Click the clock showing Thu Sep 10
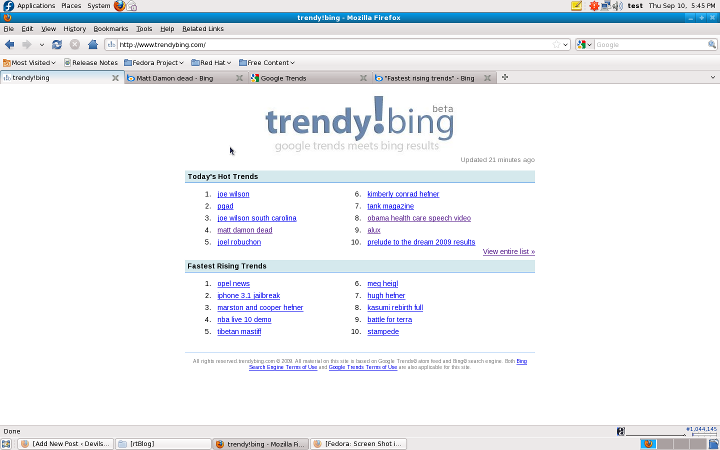Image resolution: width=720 pixels, height=450 pixels. click(682, 6)
